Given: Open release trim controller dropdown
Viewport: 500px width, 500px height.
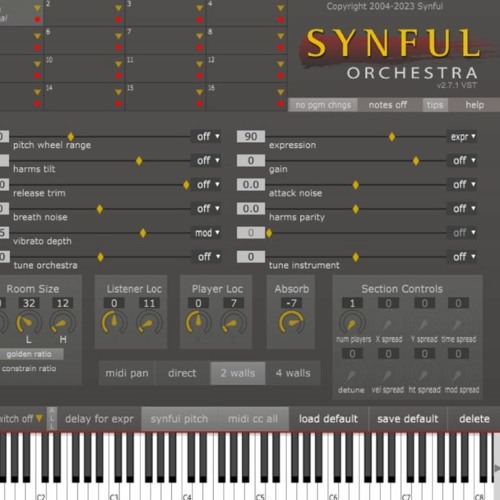Looking at the screenshot, I should (x=206, y=184).
